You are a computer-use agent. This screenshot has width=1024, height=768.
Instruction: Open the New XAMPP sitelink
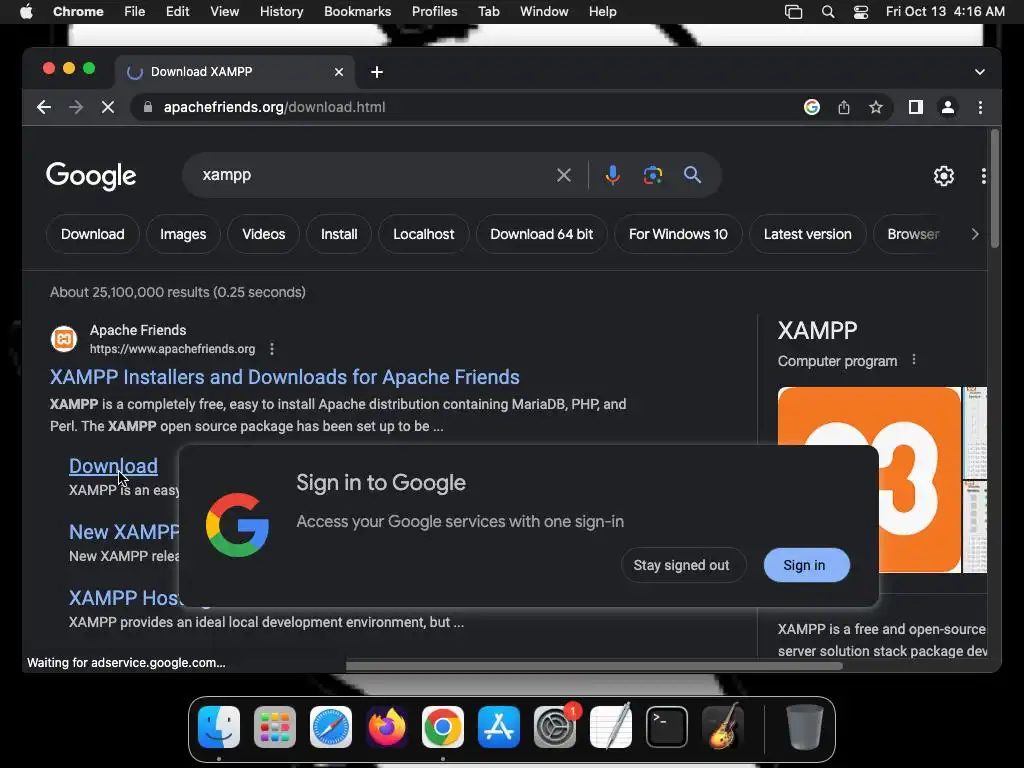coord(124,532)
